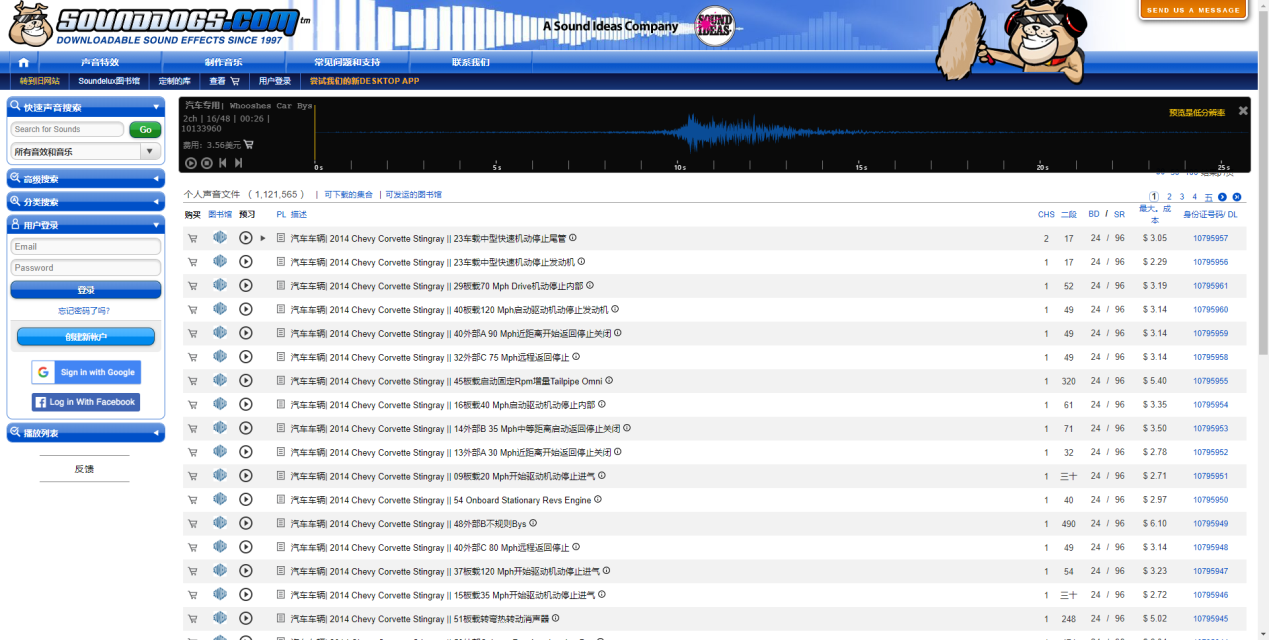Image resolution: width=1269 pixels, height=640 pixels.
Task: Expand the small arrow beside first row's play button
Action: coord(263,238)
